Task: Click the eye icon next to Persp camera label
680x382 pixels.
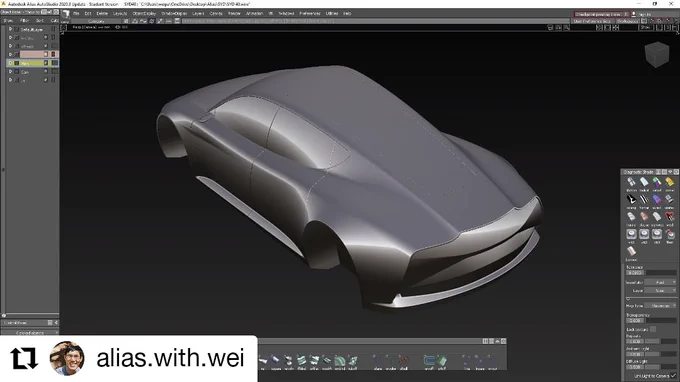Action: 118,27
